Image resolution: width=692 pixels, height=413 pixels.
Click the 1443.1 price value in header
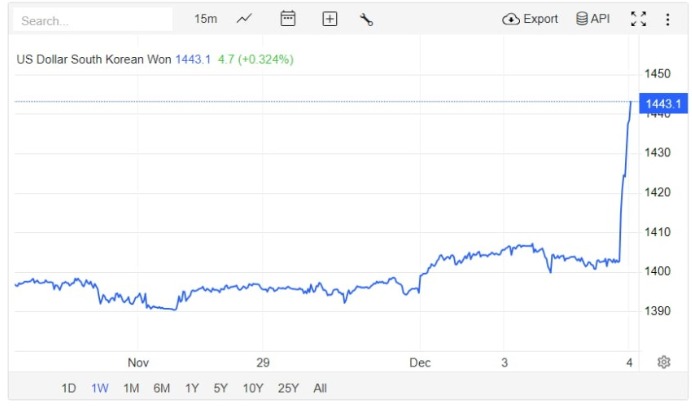[x=193, y=59]
